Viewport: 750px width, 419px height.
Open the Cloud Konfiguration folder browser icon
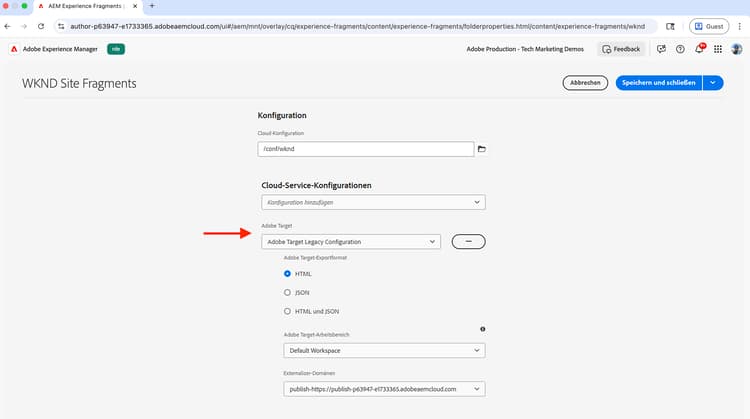click(482, 149)
